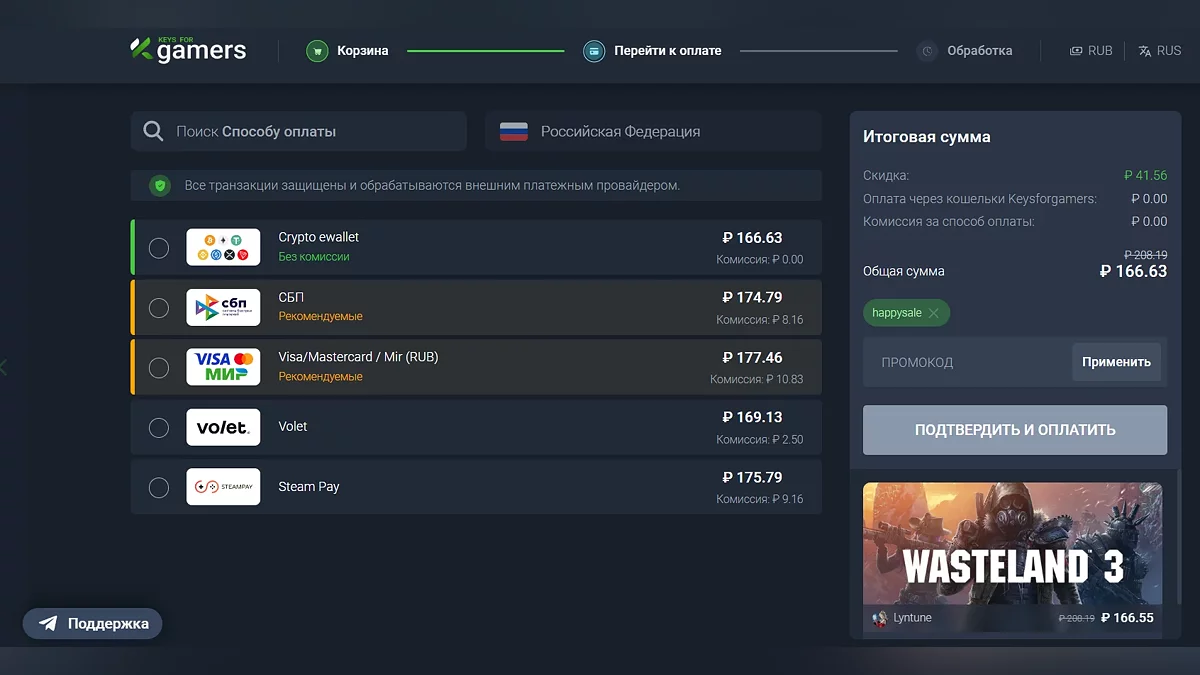Choose Steam Pay radio button

[x=159, y=488]
